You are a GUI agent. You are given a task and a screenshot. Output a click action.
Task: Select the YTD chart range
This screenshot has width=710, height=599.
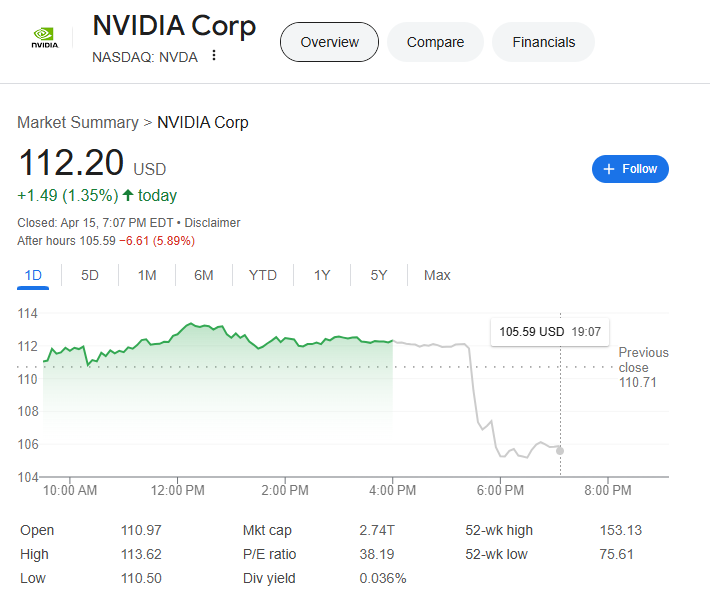263,275
